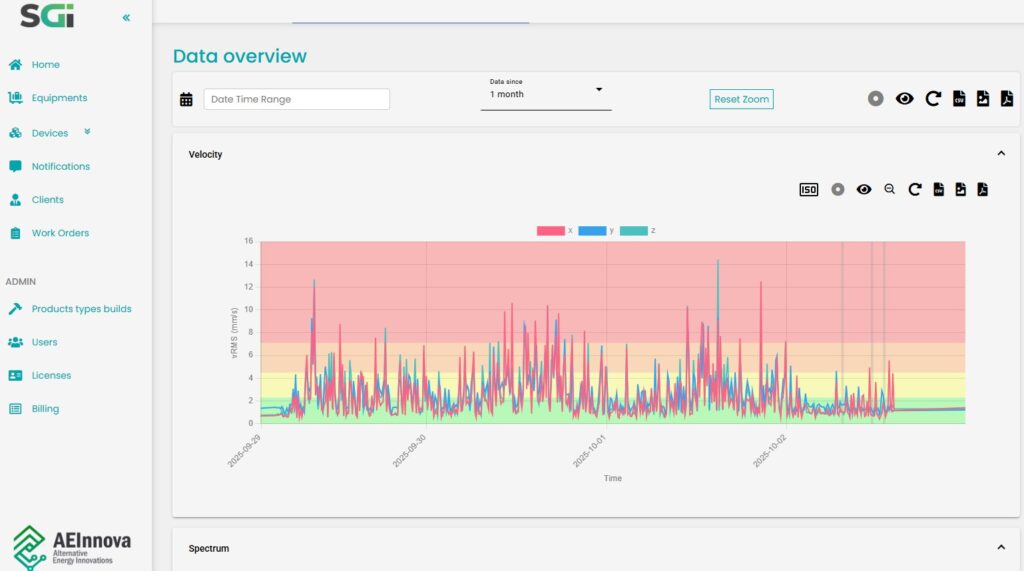
Task: Toggle visibility with top toolbar eye icon
Action: point(904,99)
